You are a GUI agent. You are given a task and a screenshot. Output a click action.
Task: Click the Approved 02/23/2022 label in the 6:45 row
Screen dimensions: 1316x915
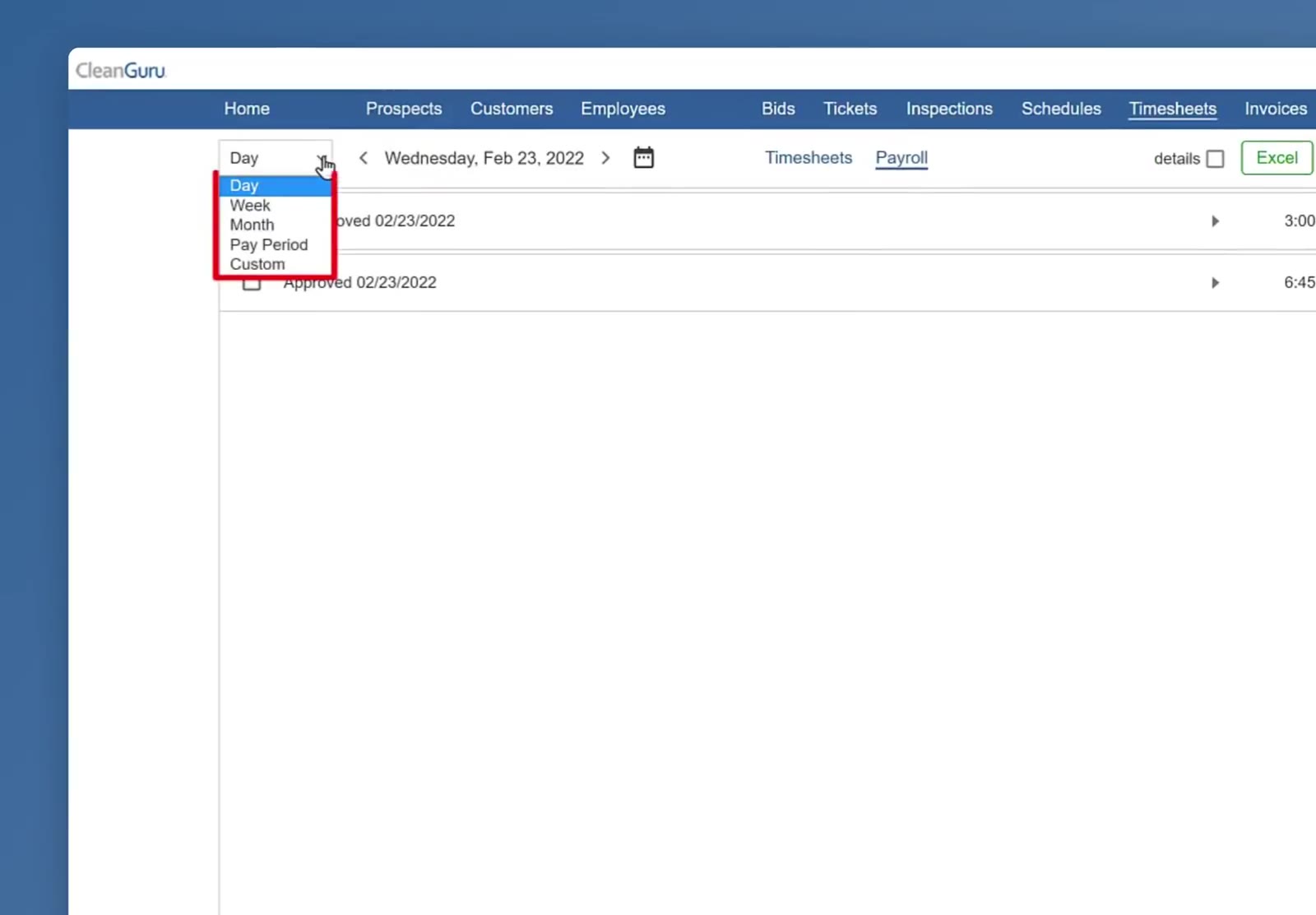tap(360, 283)
